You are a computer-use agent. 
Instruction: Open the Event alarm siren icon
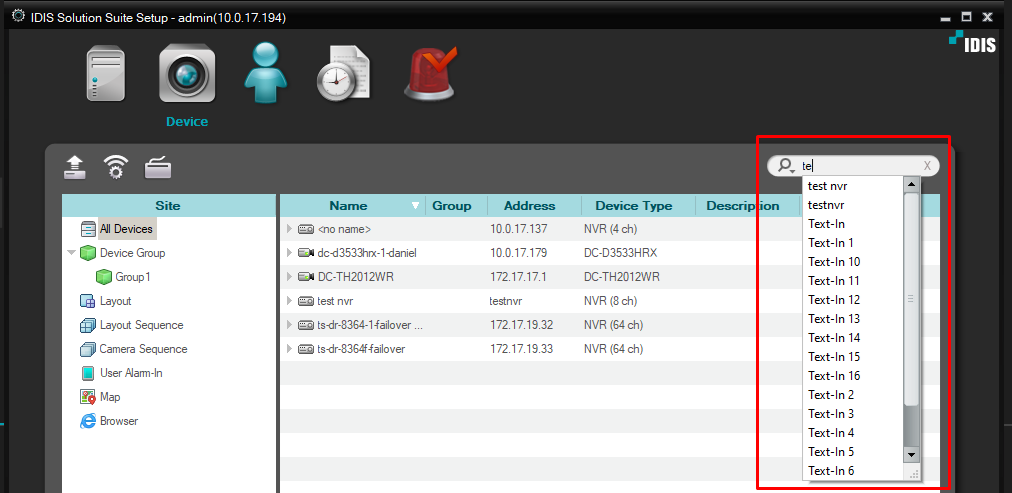coord(429,75)
